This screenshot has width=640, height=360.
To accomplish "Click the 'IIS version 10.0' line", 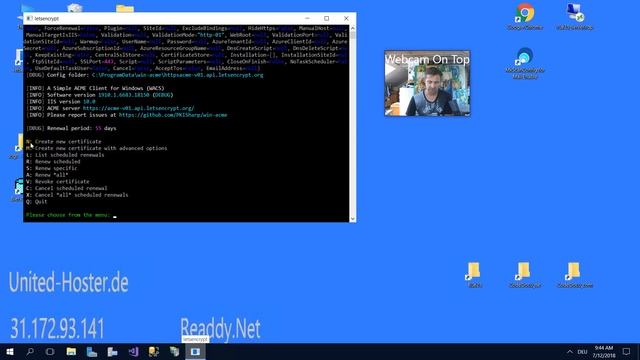I will 60,101.
